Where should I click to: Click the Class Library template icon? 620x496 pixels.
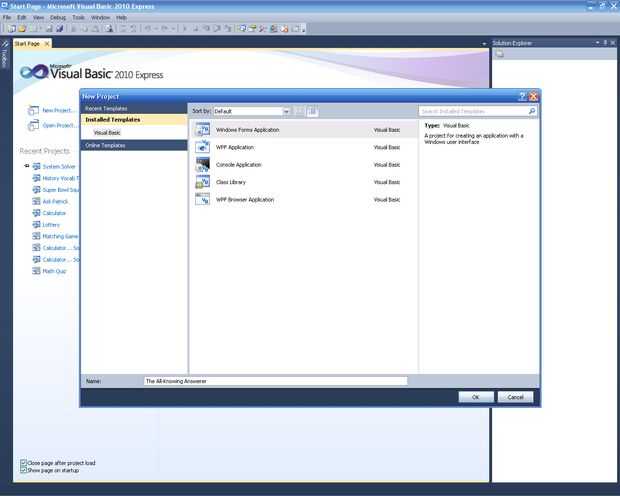[202, 182]
